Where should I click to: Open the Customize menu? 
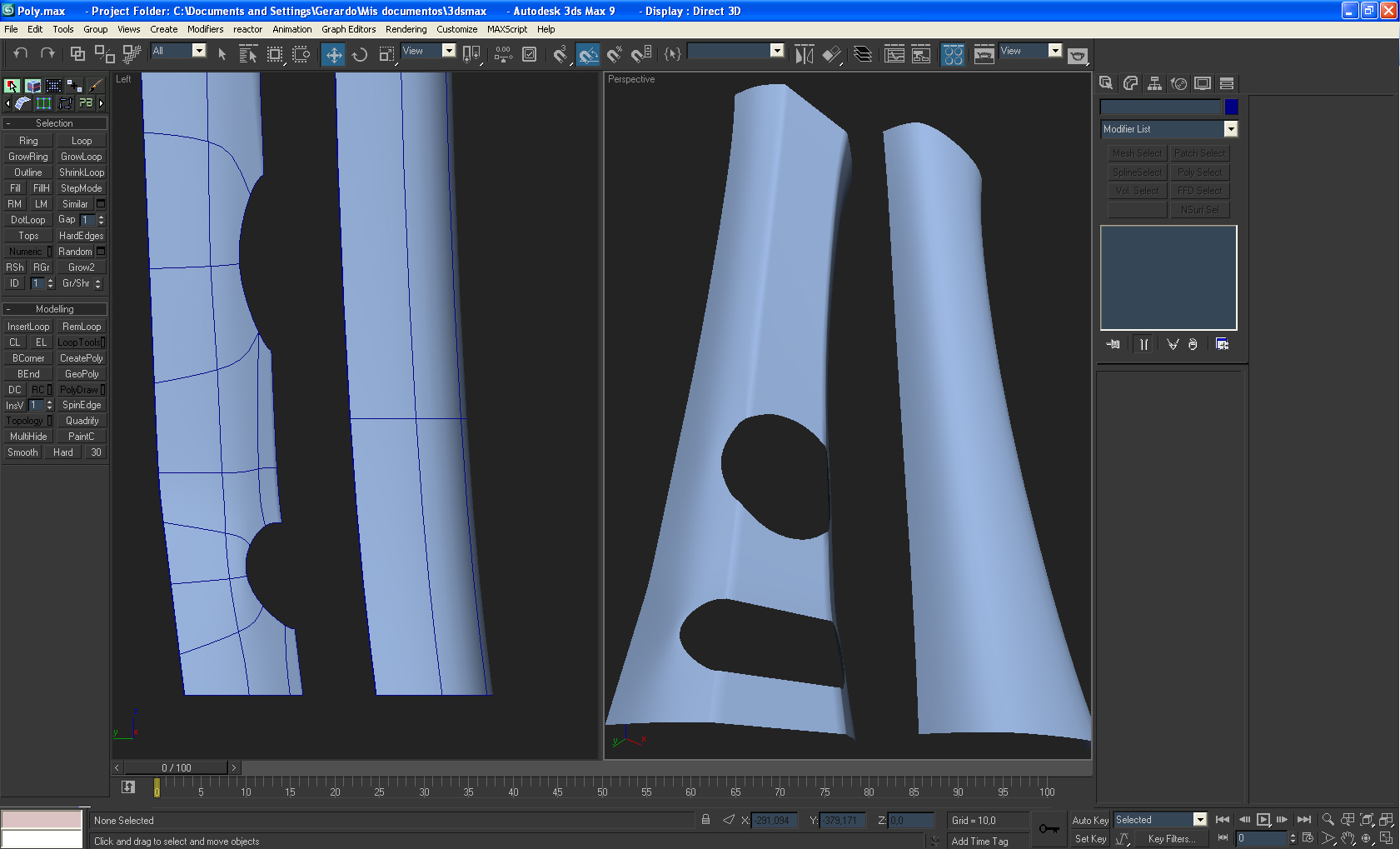457,29
